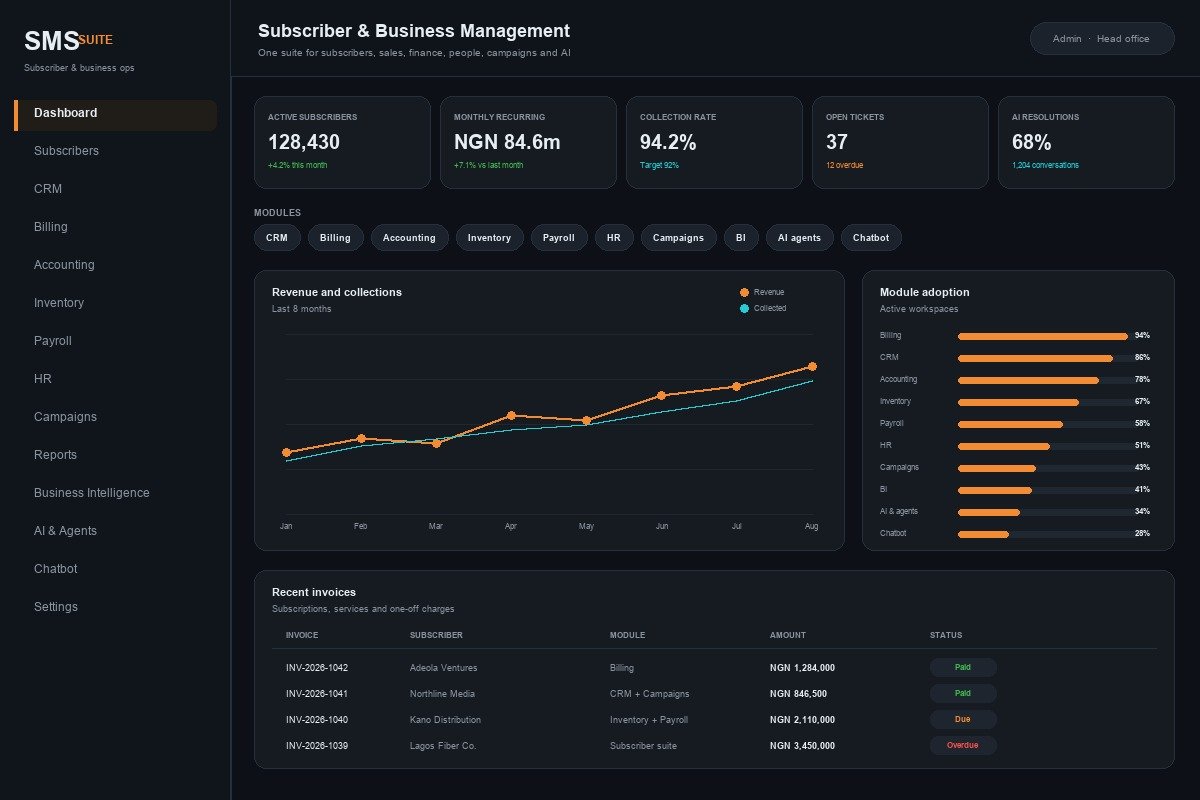Open the Dashboard sidebar item
The width and height of the screenshot is (1200, 800).
click(x=115, y=113)
